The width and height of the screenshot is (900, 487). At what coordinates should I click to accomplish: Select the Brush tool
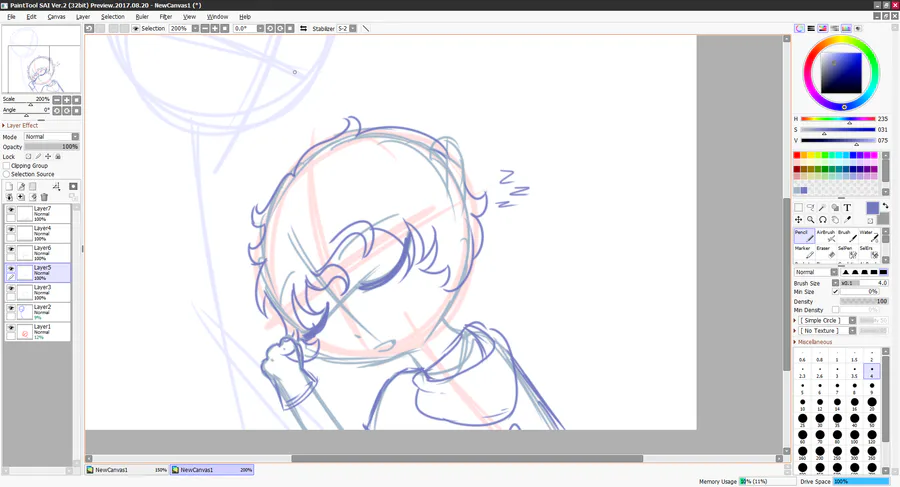[847, 236]
